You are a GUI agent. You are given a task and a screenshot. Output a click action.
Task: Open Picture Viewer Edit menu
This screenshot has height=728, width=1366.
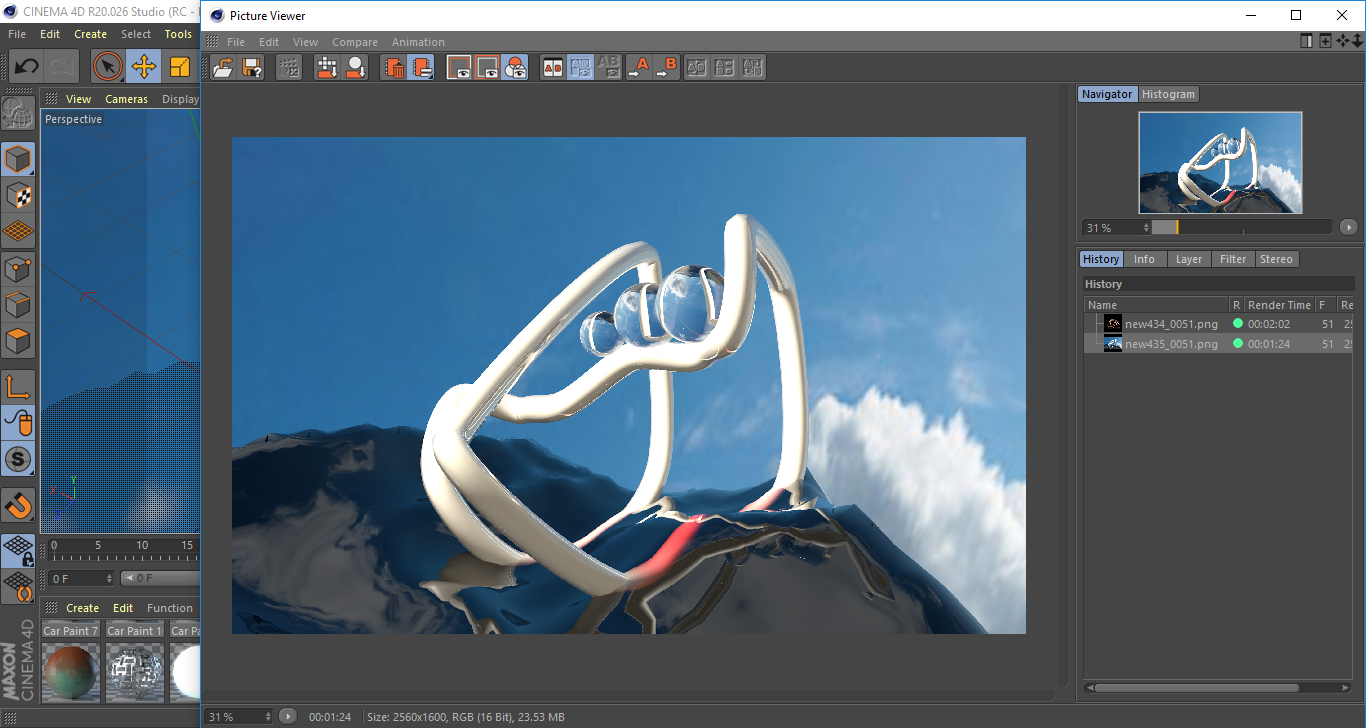tap(269, 42)
